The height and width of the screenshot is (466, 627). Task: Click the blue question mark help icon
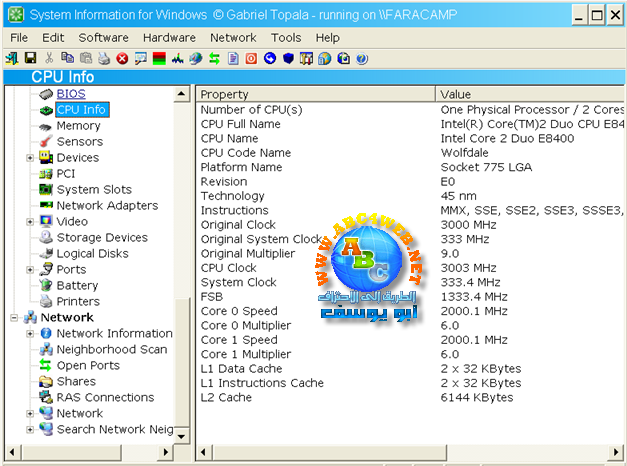[x=362, y=59]
